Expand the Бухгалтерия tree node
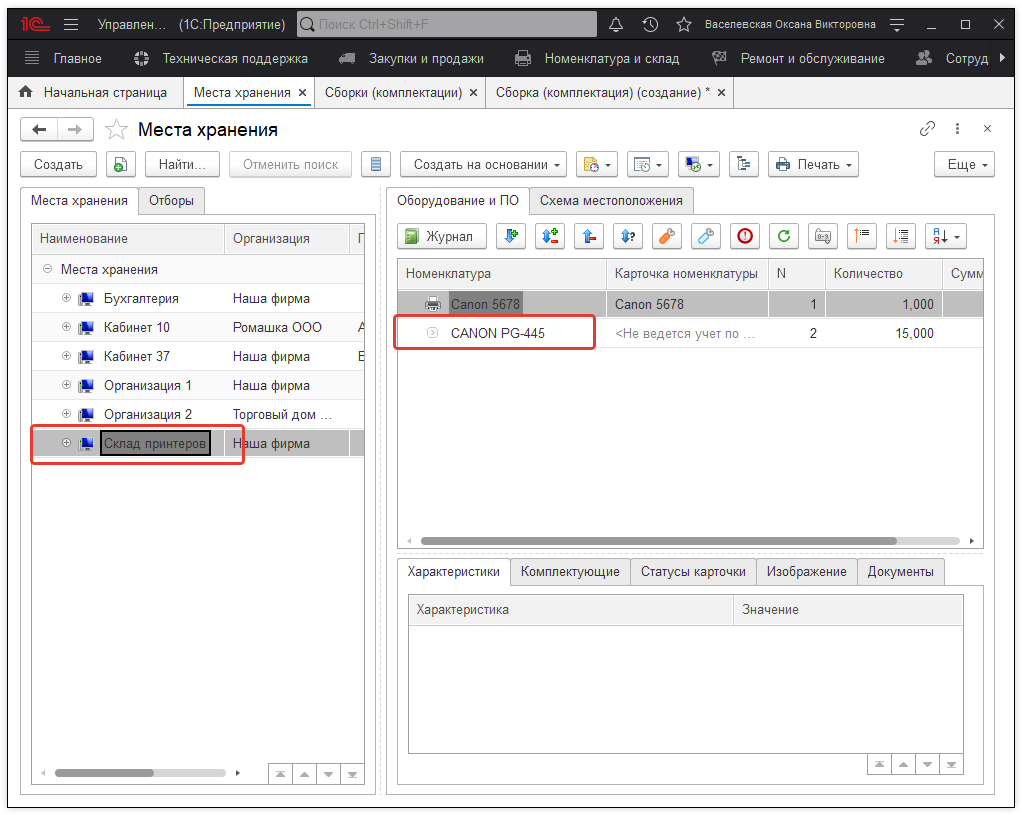 (x=67, y=298)
